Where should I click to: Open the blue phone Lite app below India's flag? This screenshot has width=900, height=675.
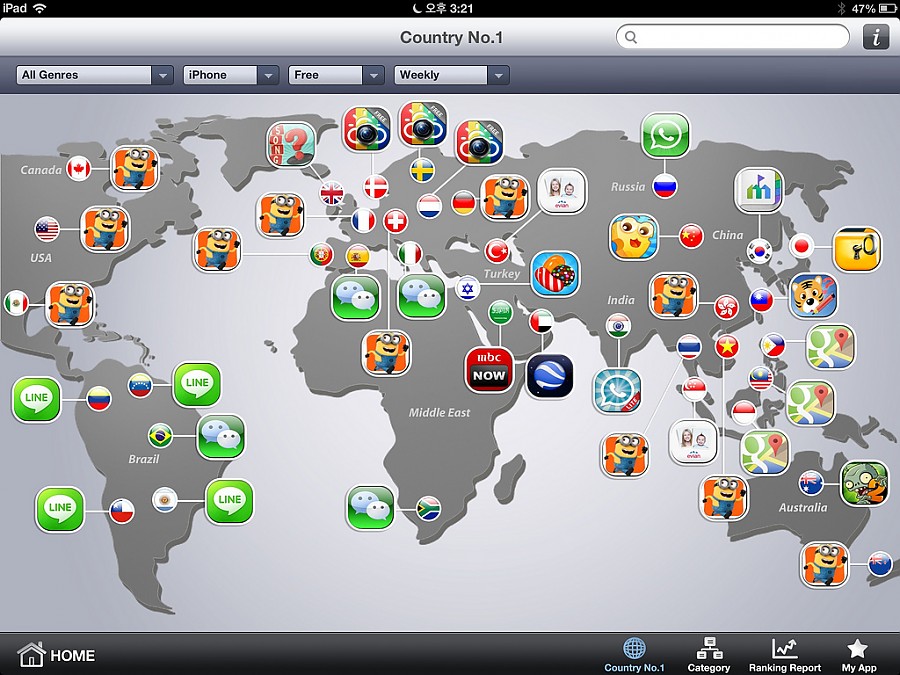click(x=617, y=391)
